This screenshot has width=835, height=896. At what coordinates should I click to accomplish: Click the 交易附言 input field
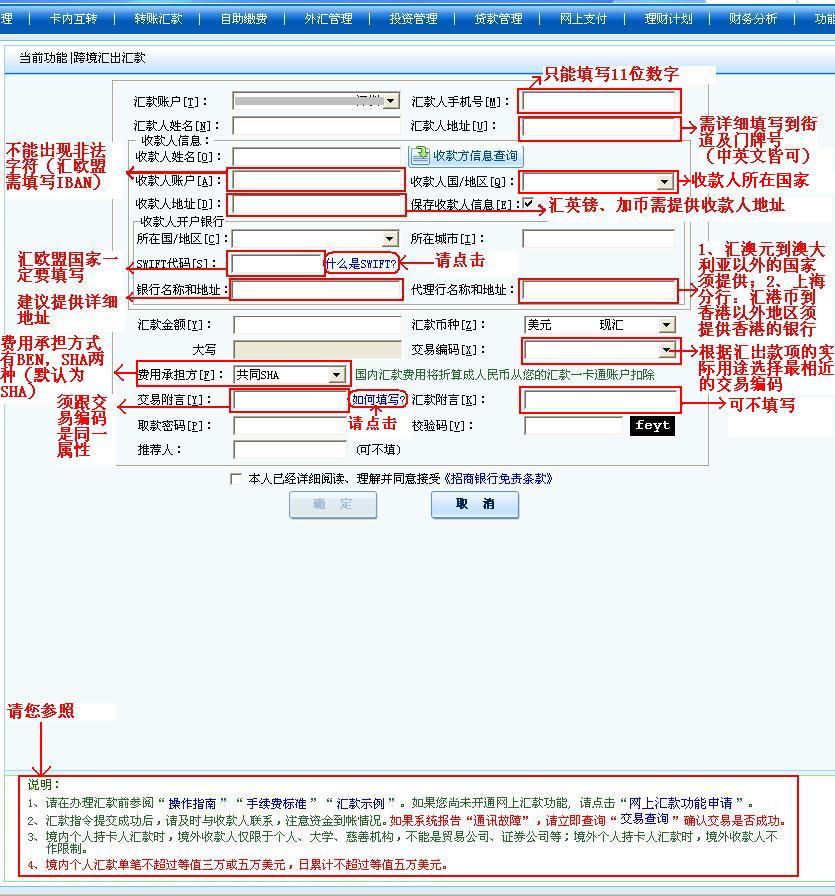click(290, 400)
